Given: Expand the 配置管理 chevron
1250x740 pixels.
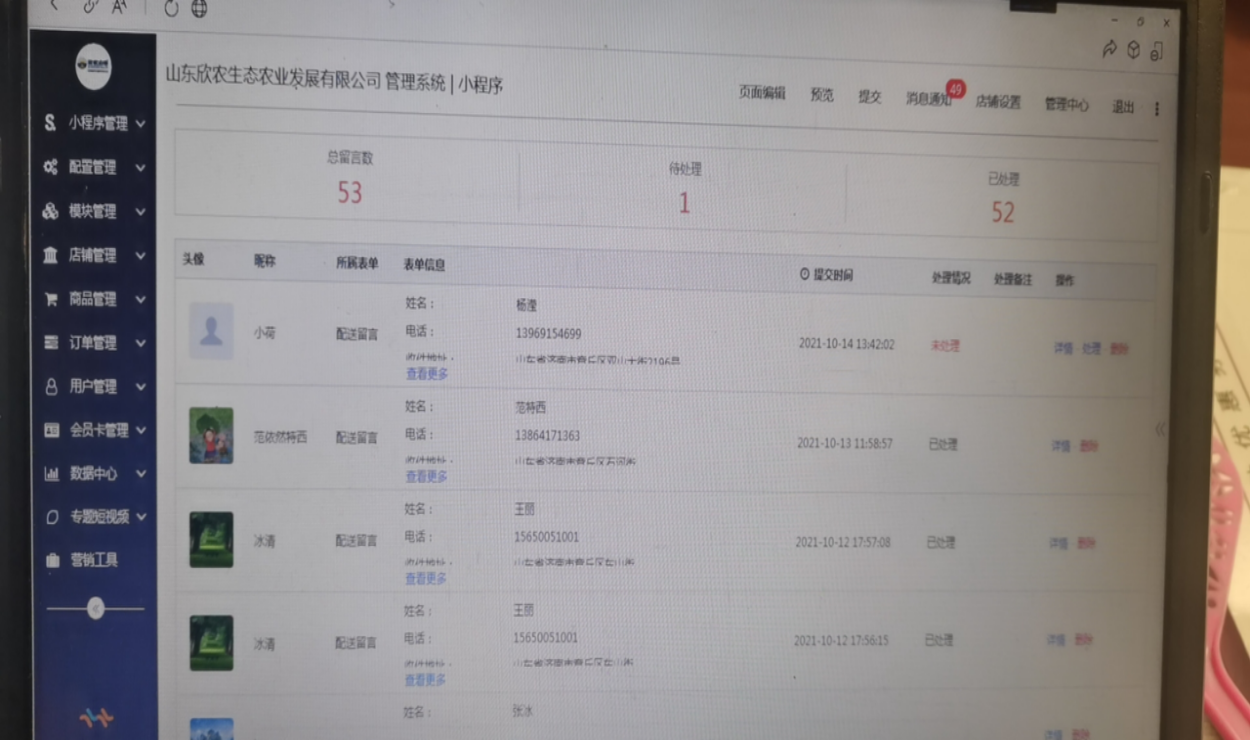Looking at the screenshot, I should click(x=140, y=168).
